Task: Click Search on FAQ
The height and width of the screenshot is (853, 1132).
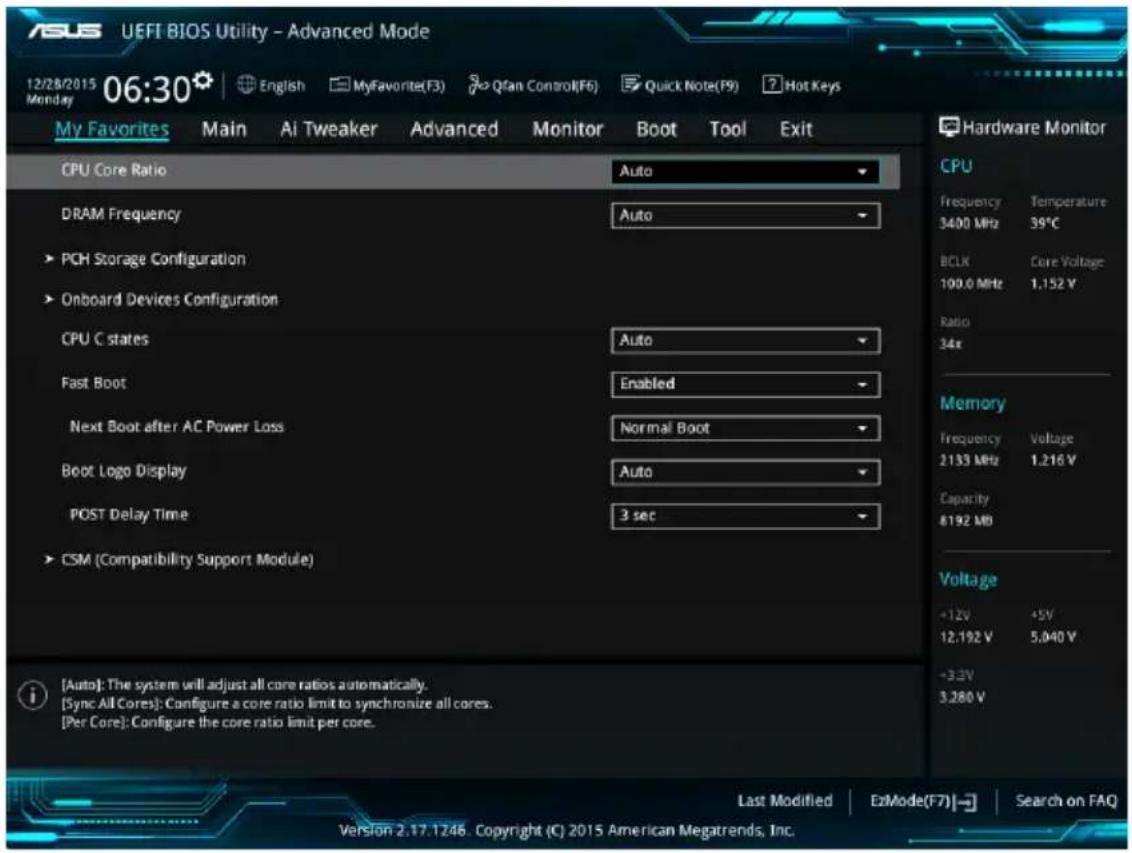Action: pos(1066,800)
